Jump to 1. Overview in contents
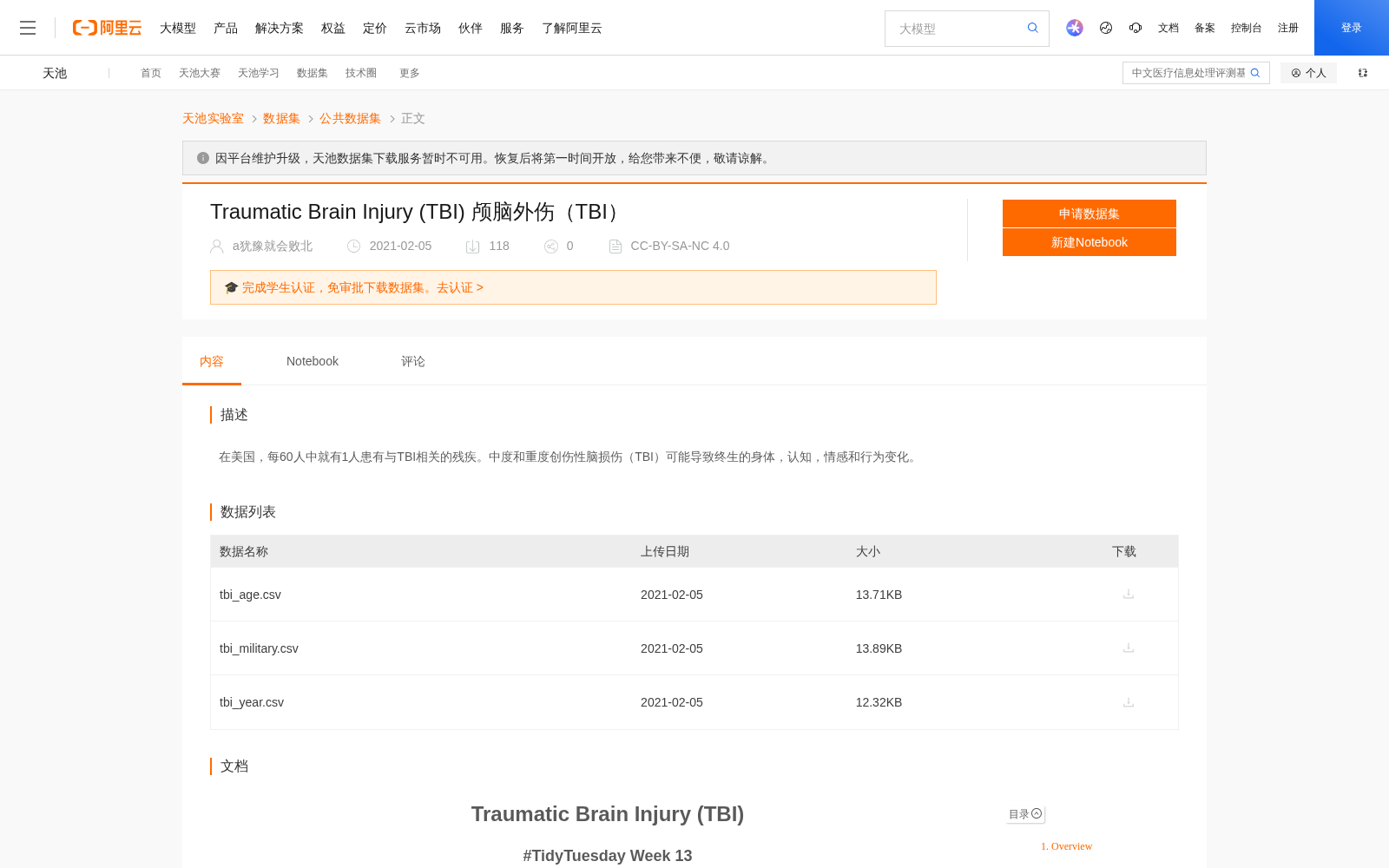The height and width of the screenshot is (868, 1389). coord(1066,846)
